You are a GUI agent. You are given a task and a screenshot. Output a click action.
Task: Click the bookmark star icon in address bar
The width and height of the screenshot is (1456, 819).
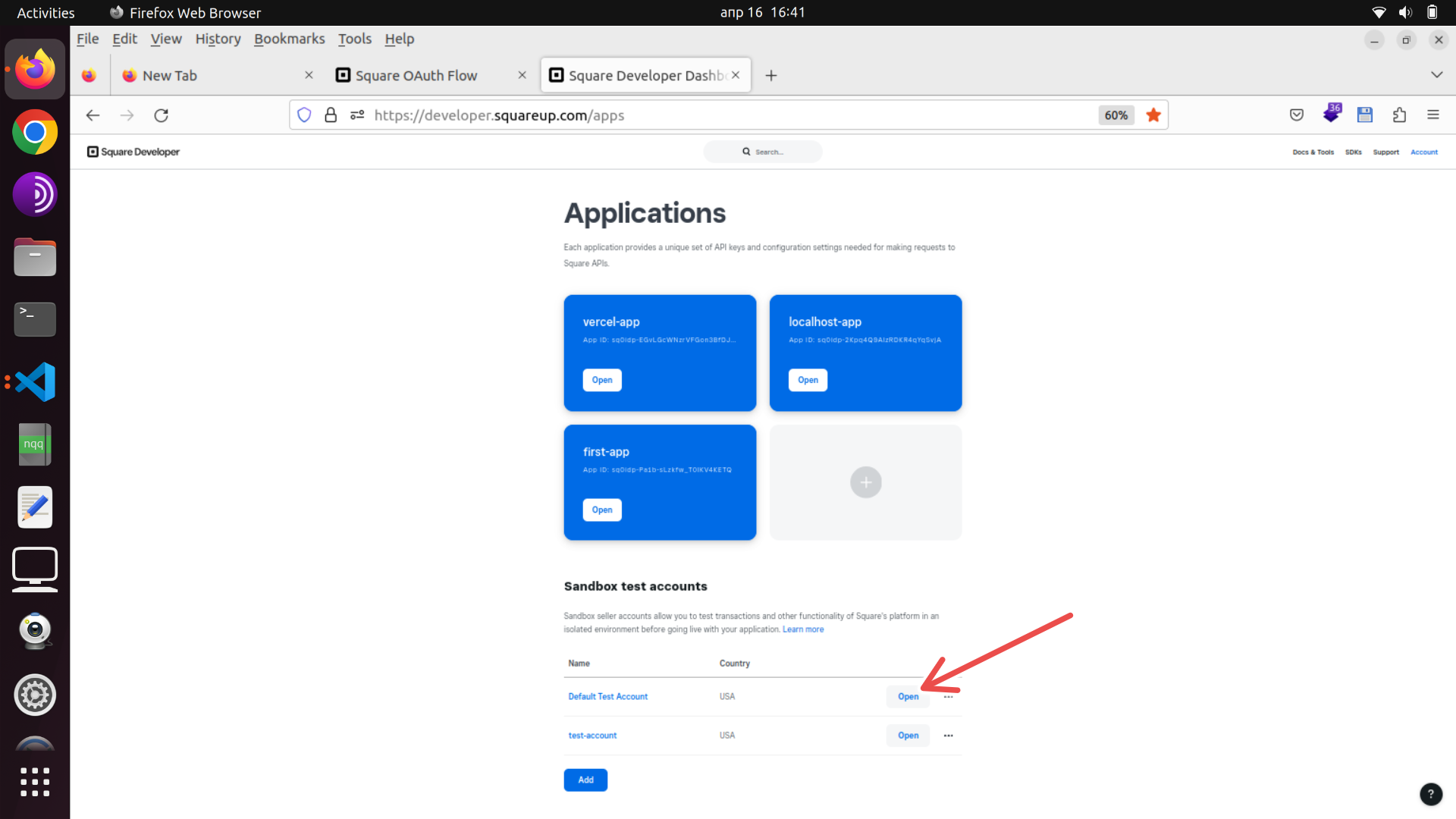1153,115
